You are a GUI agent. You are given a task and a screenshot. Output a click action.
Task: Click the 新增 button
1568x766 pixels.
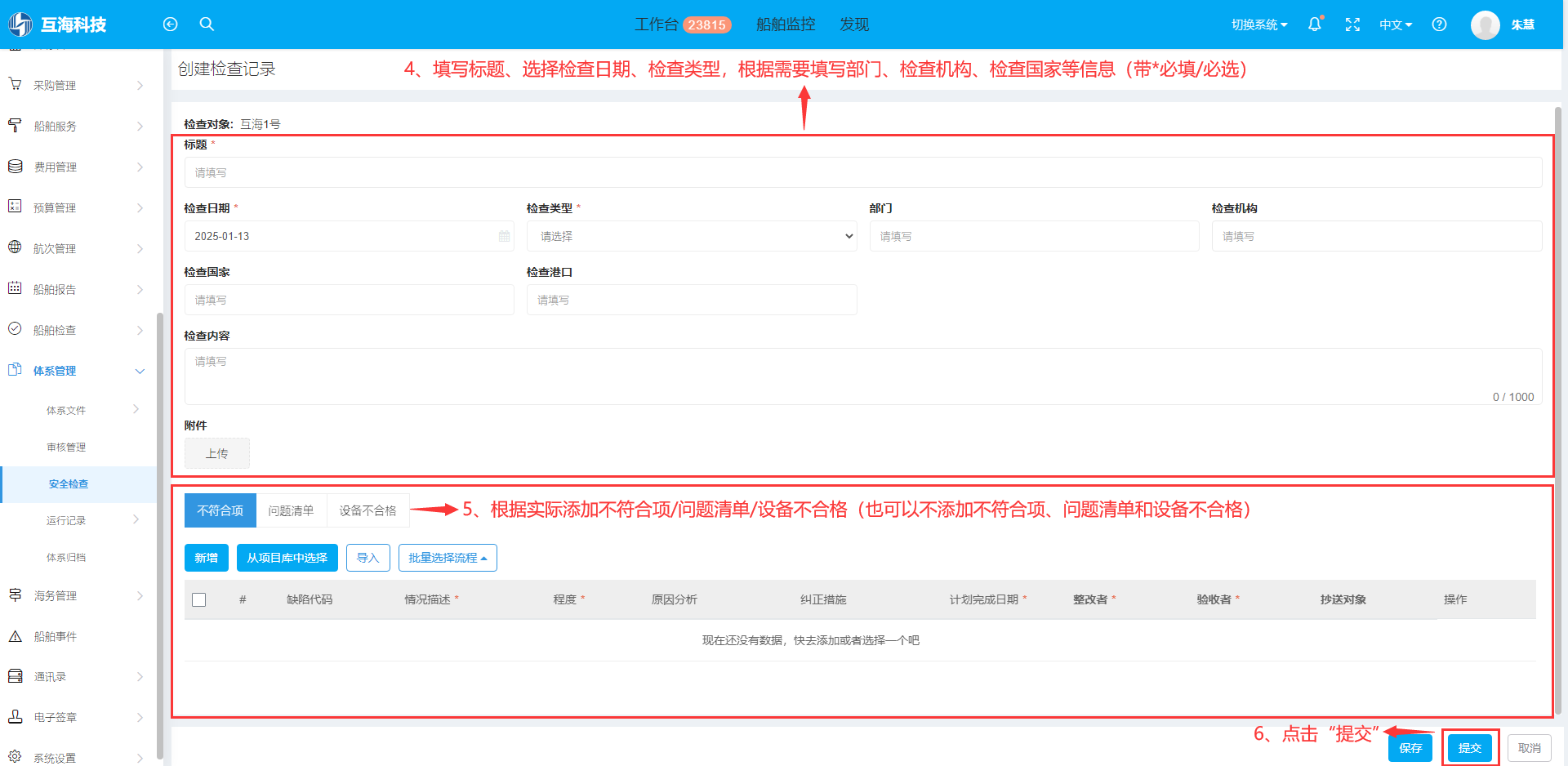coord(207,558)
